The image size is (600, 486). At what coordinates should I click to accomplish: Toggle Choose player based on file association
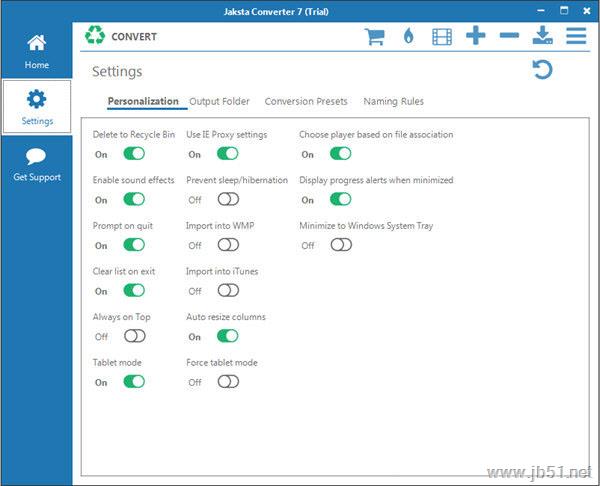(341, 154)
